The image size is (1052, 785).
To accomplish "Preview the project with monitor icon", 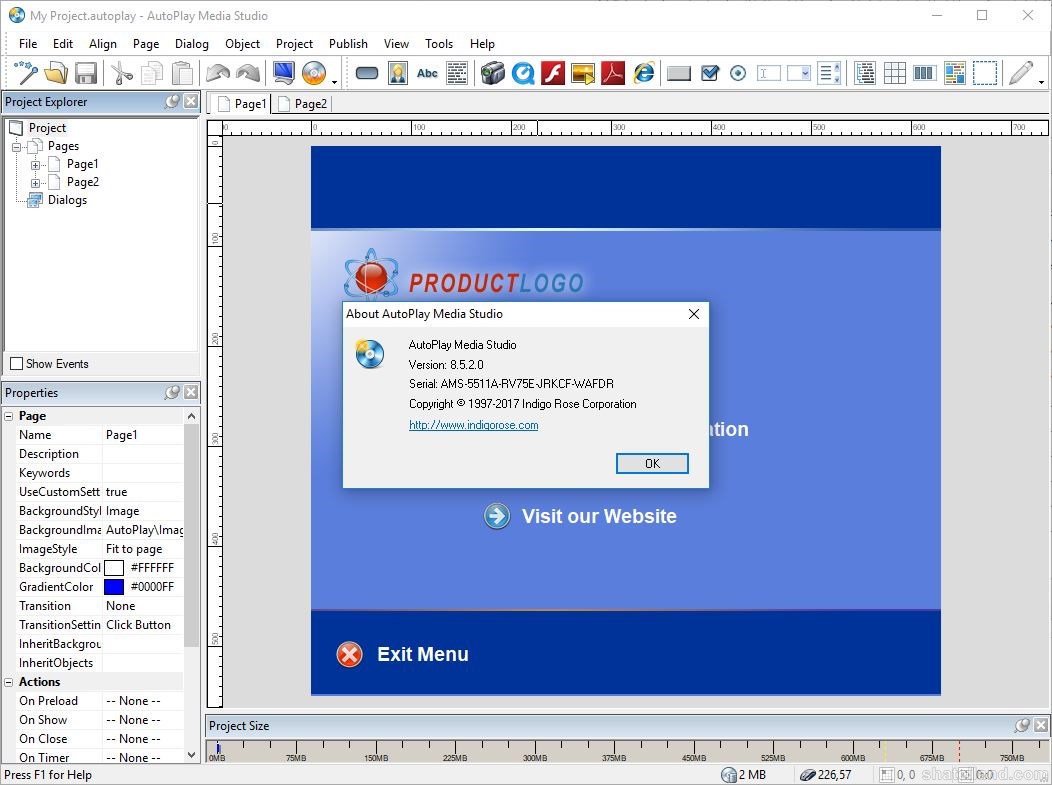I will [x=284, y=72].
